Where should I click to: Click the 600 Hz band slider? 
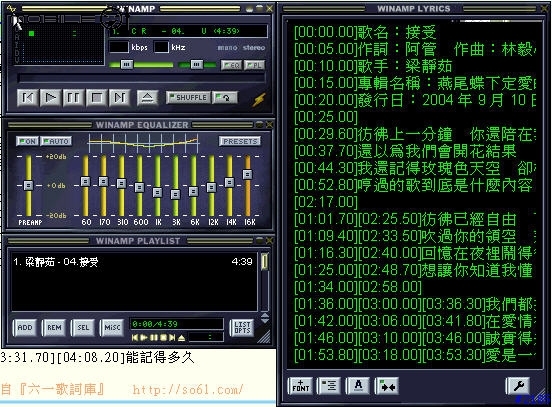click(139, 187)
